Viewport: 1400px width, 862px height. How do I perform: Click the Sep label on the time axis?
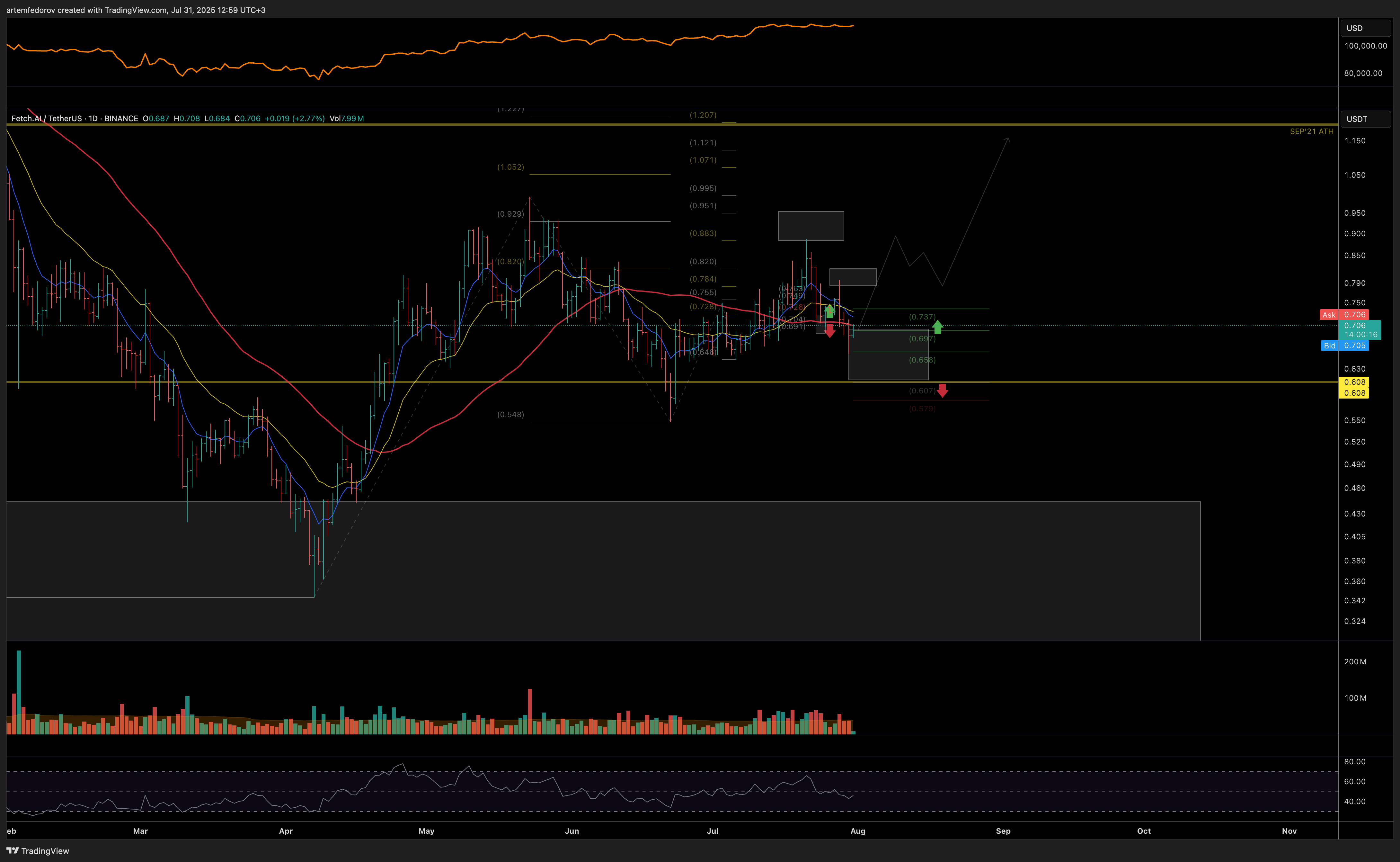click(1003, 831)
